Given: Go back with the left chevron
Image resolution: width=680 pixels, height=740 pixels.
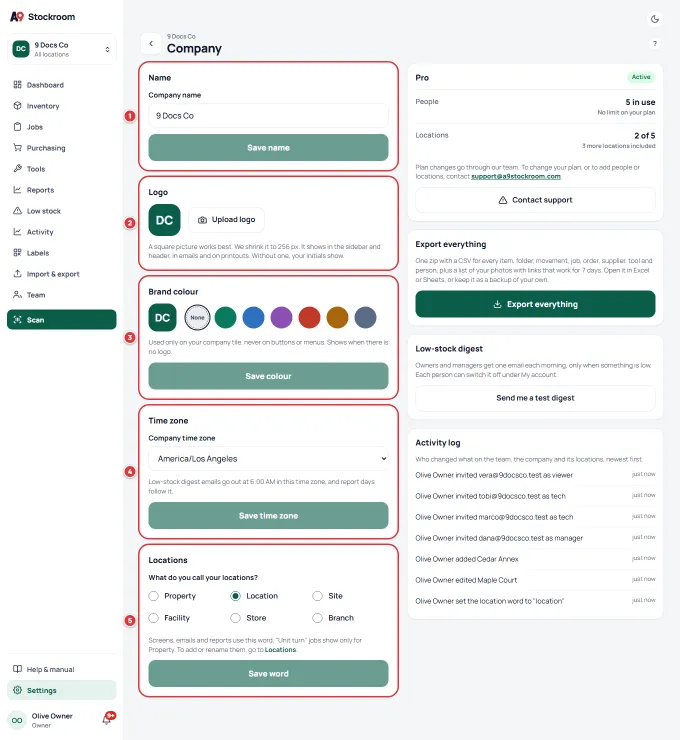Looking at the screenshot, I should [151, 44].
